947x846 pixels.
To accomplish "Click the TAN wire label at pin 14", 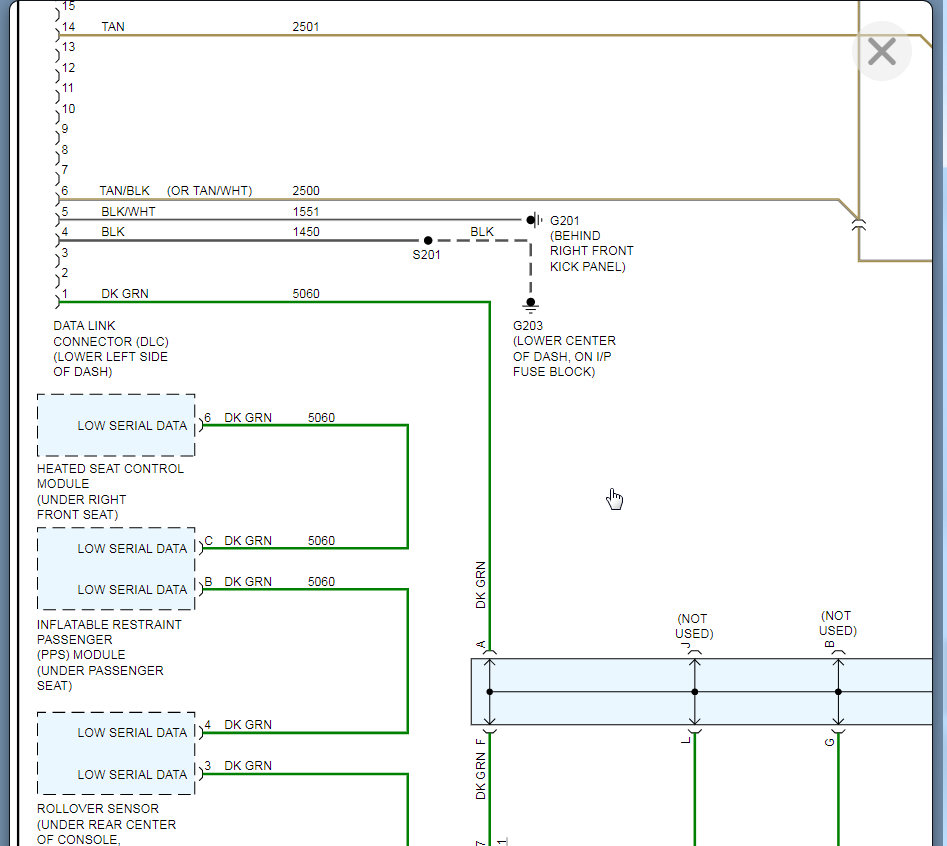I will coord(113,27).
